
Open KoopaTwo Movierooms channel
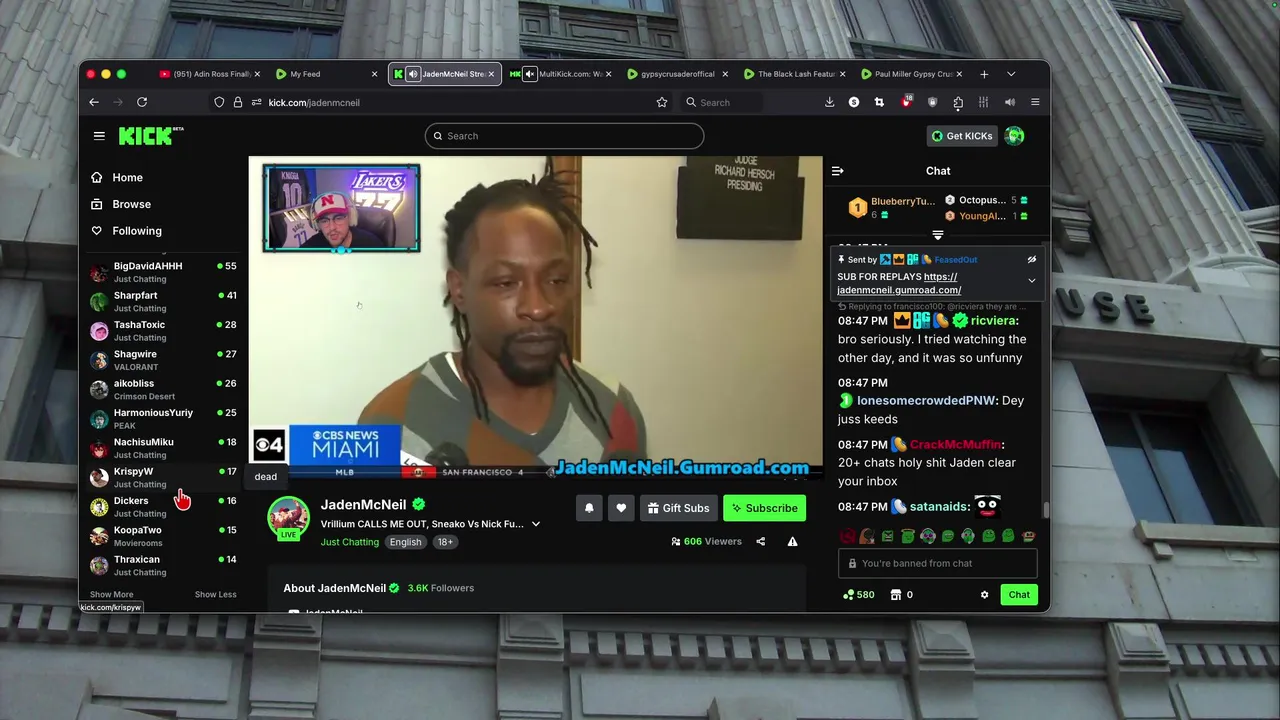(163, 536)
